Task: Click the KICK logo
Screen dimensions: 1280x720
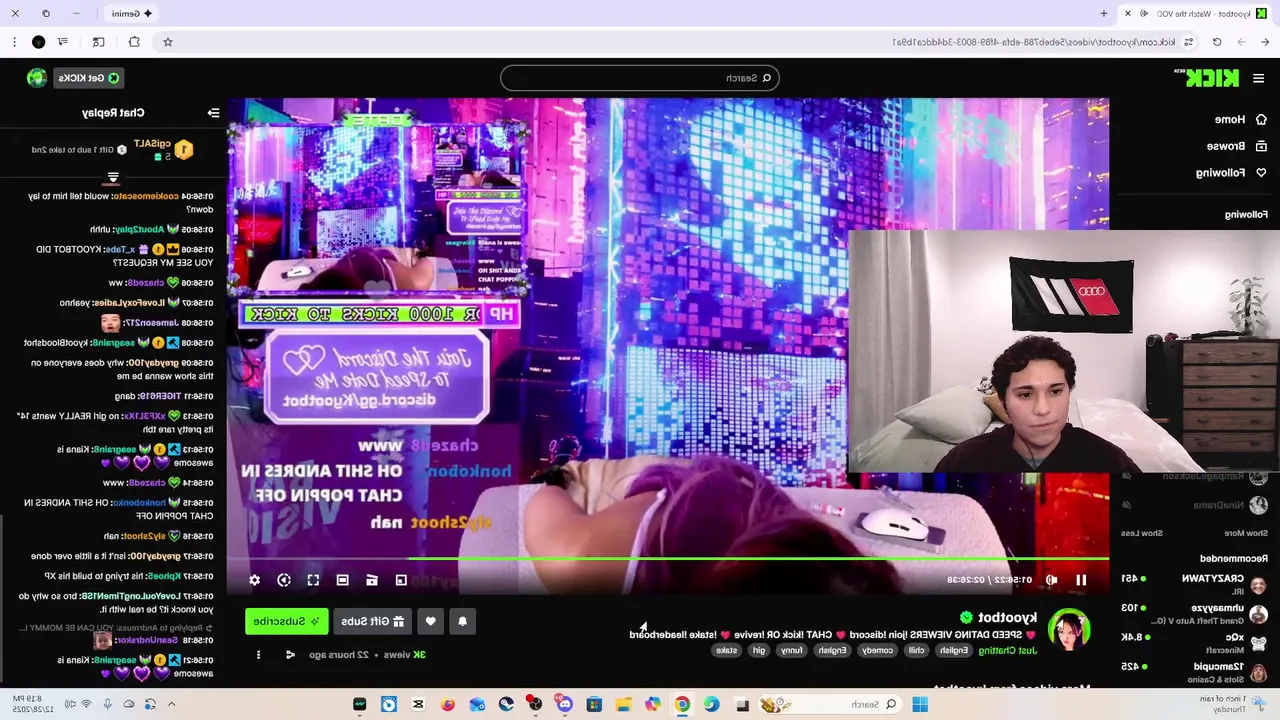Action: [1212, 78]
